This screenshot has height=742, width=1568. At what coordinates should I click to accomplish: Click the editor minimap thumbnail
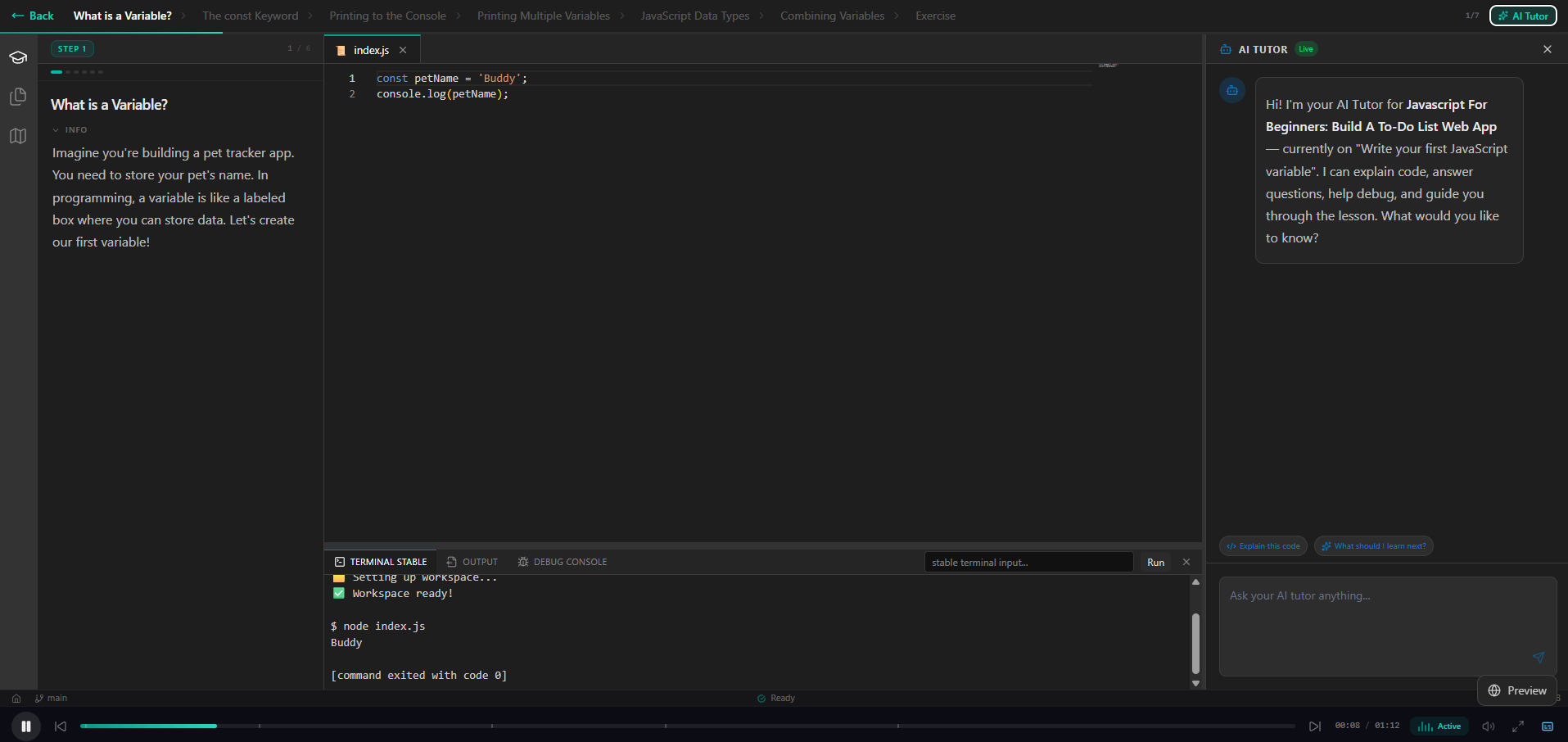1108,65
